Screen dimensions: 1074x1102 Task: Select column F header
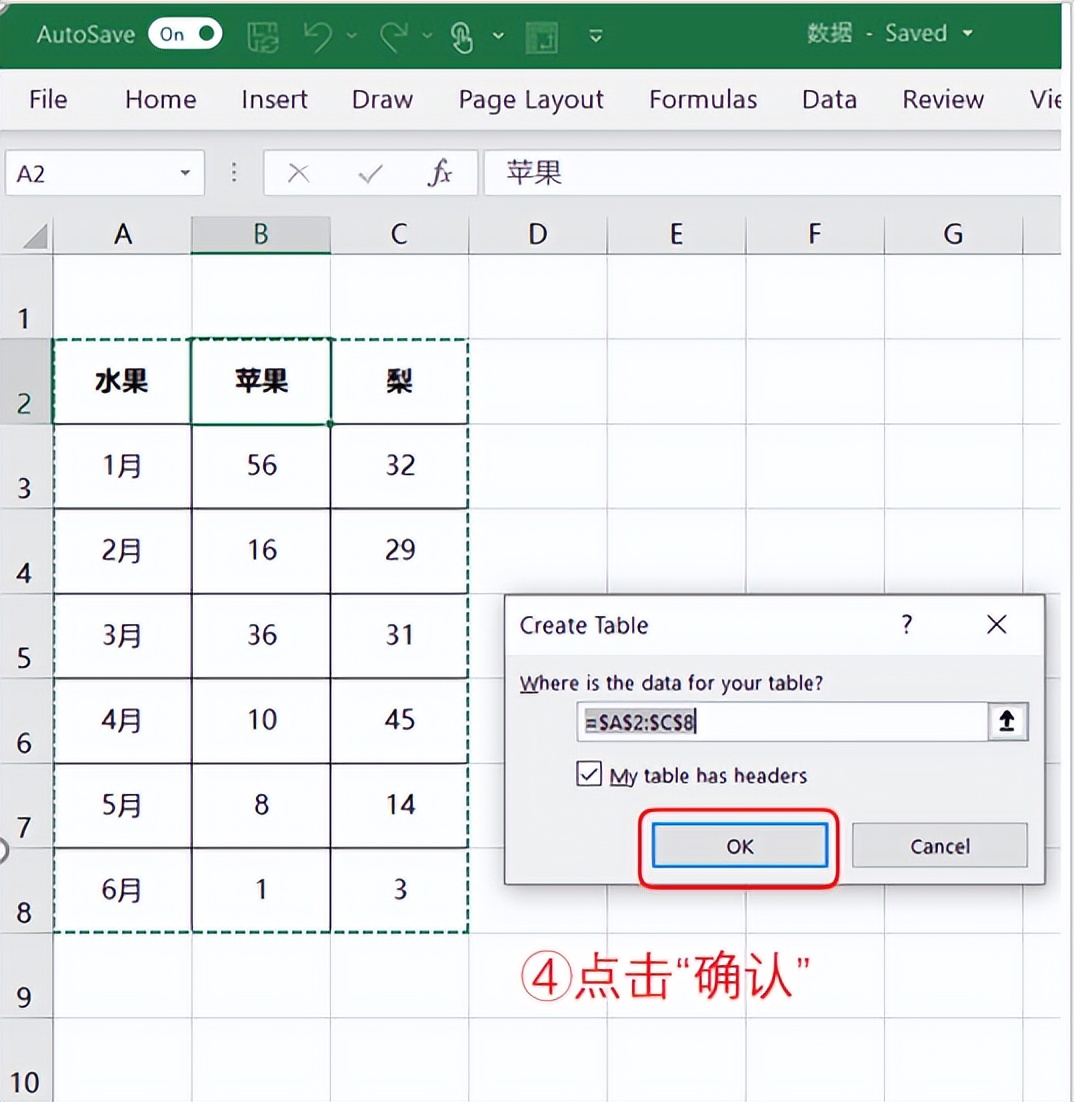click(x=815, y=234)
